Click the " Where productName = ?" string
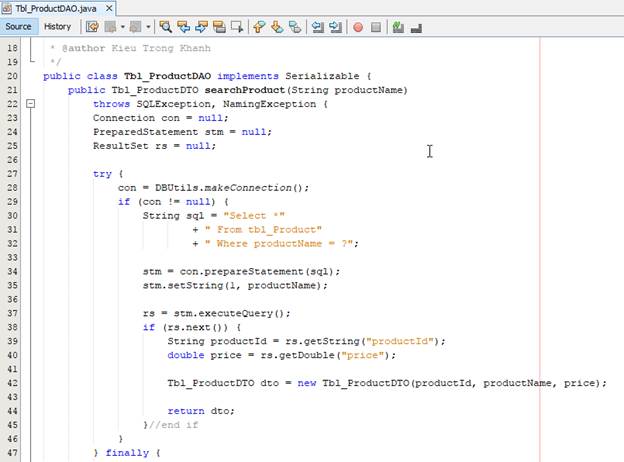 point(279,244)
